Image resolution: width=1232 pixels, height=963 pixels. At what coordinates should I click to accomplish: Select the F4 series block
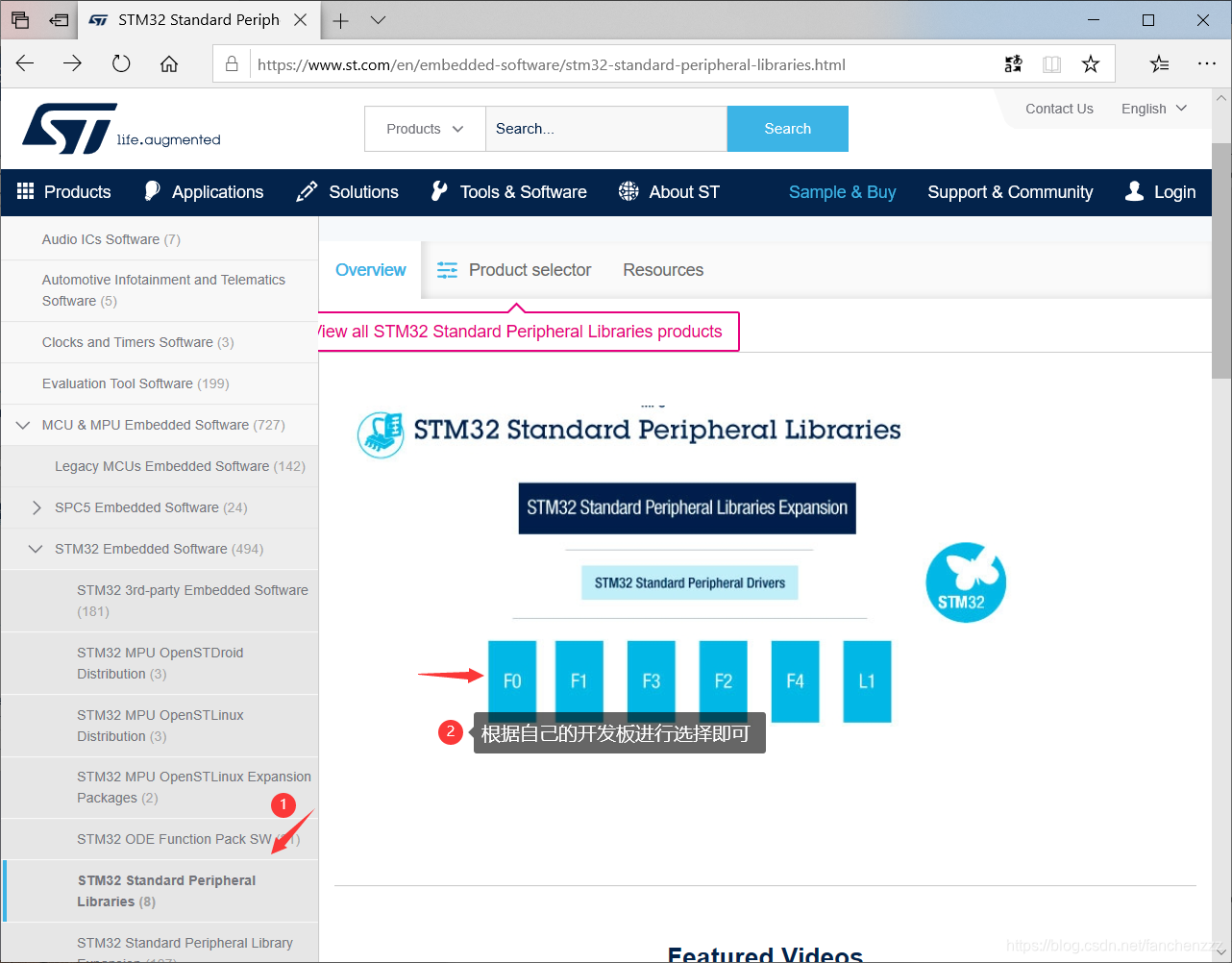click(796, 681)
